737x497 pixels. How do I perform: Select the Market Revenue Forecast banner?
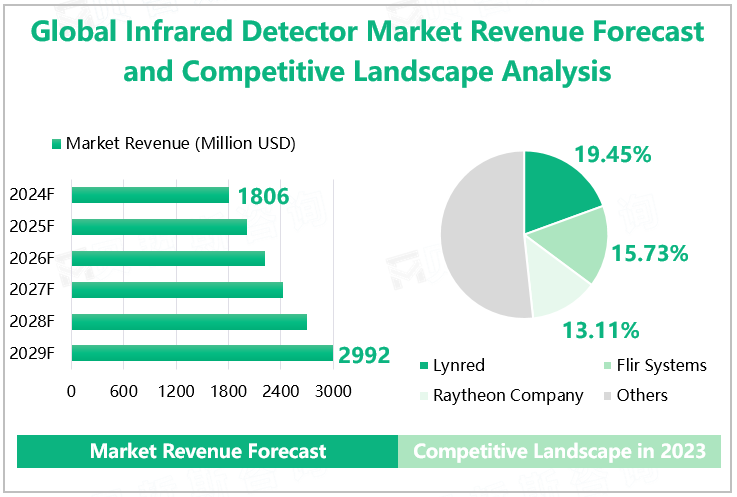click(208, 452)
